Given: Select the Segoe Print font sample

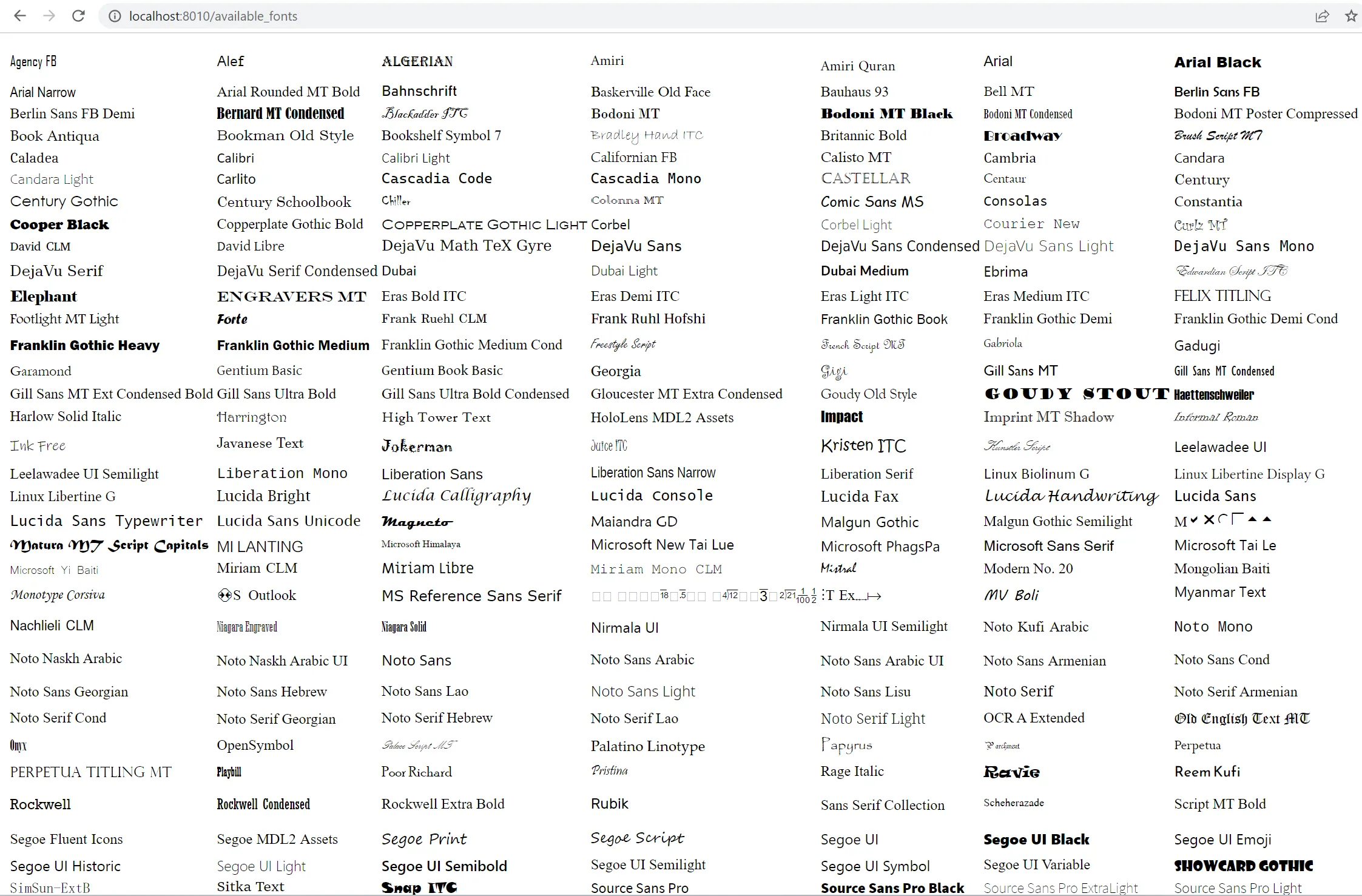Looking at the screenshot, I should [x=424, y=840].
